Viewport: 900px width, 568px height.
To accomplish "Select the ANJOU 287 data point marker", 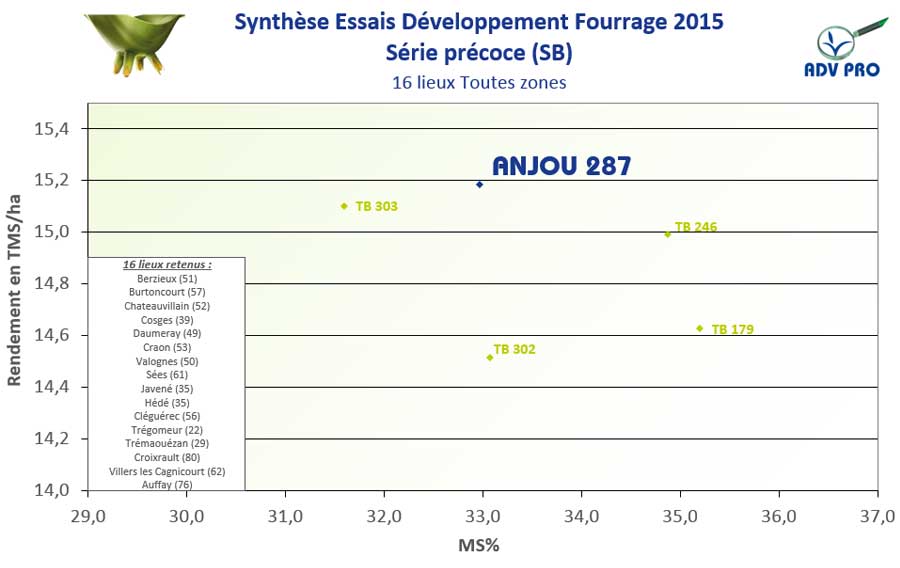I will (x=480, y=184).
